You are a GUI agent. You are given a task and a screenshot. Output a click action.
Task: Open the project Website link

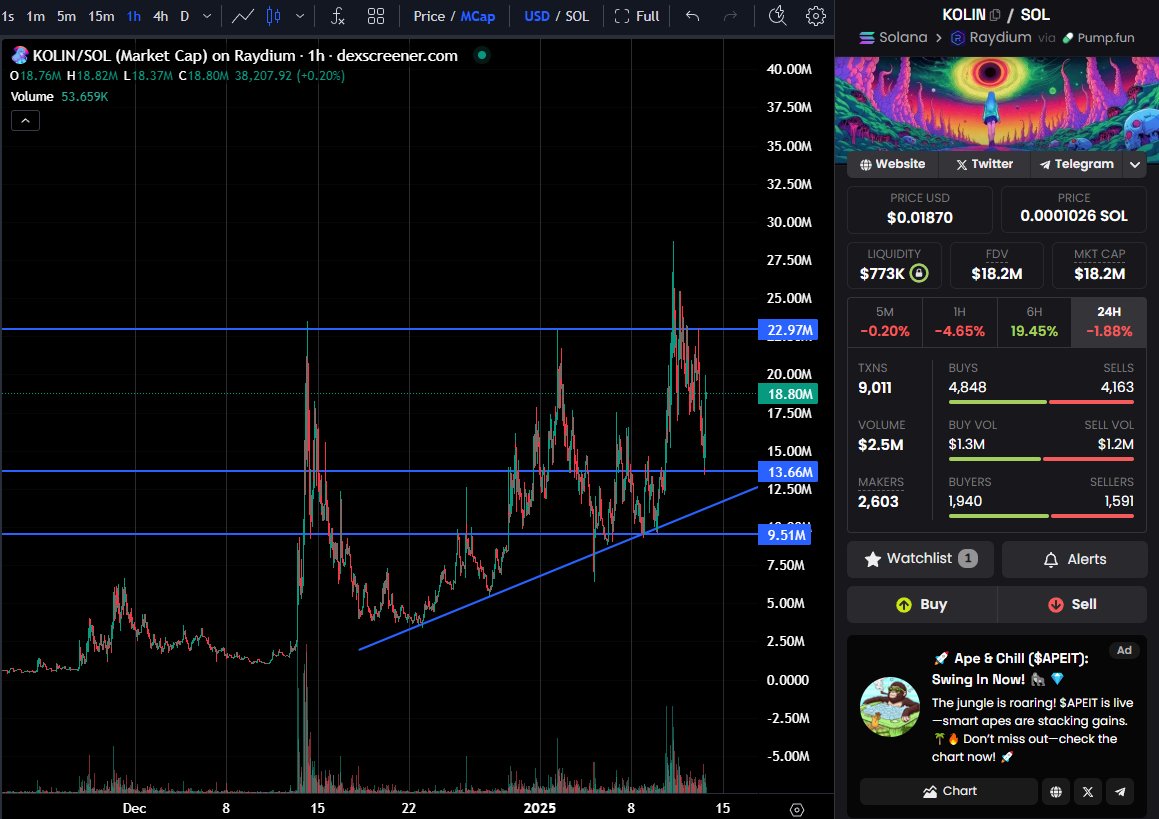pyautogui.click(x=892, y=164)
